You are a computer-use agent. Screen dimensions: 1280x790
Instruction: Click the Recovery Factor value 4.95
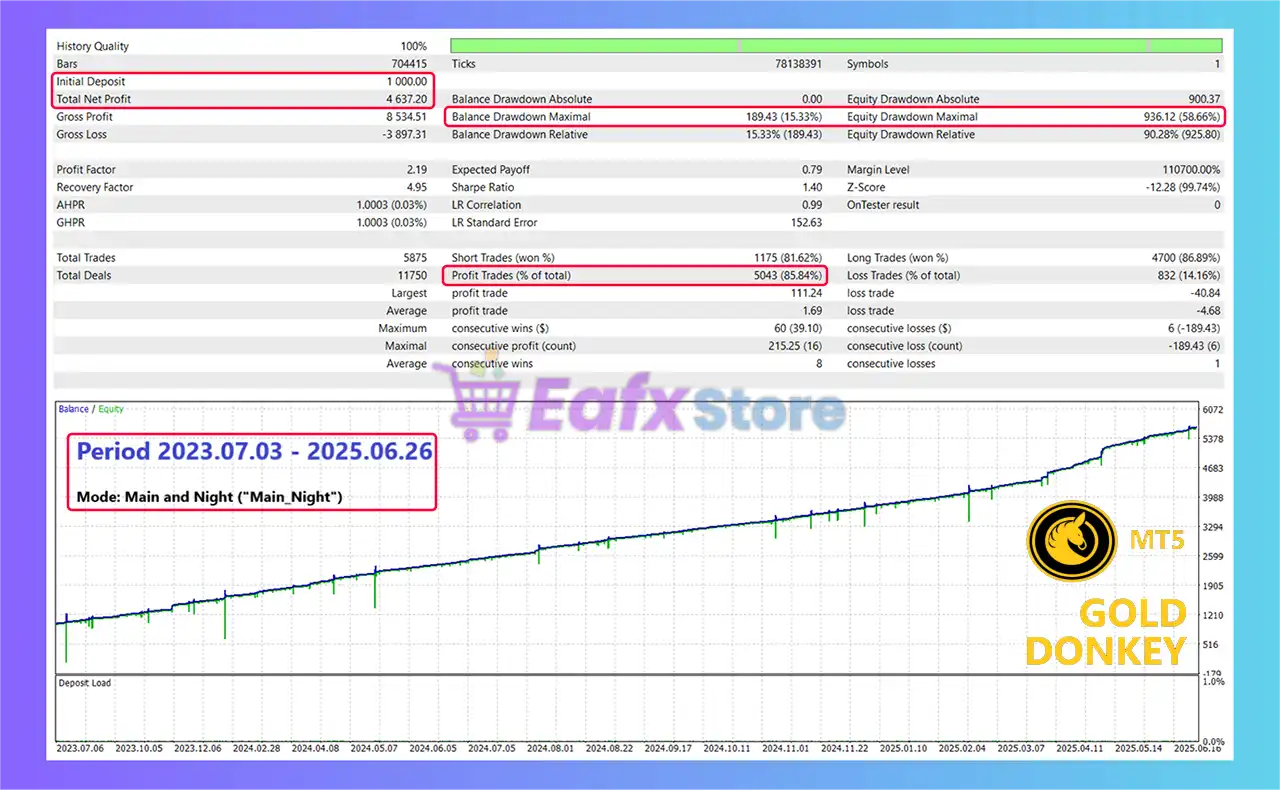coord(416,187)
